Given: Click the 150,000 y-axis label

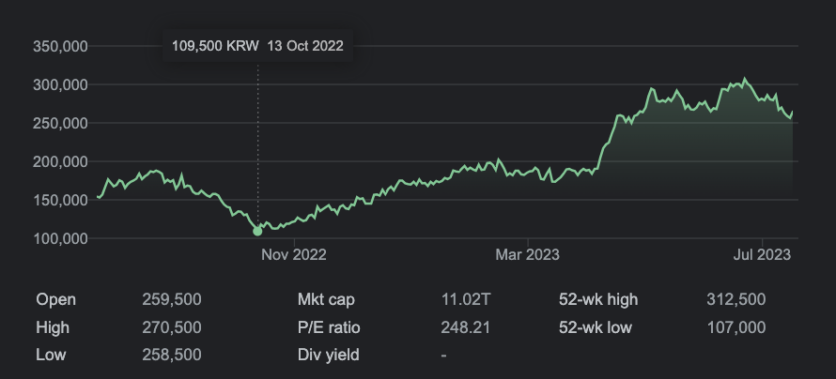Looking at the screenshot, I should coord(60,200).
